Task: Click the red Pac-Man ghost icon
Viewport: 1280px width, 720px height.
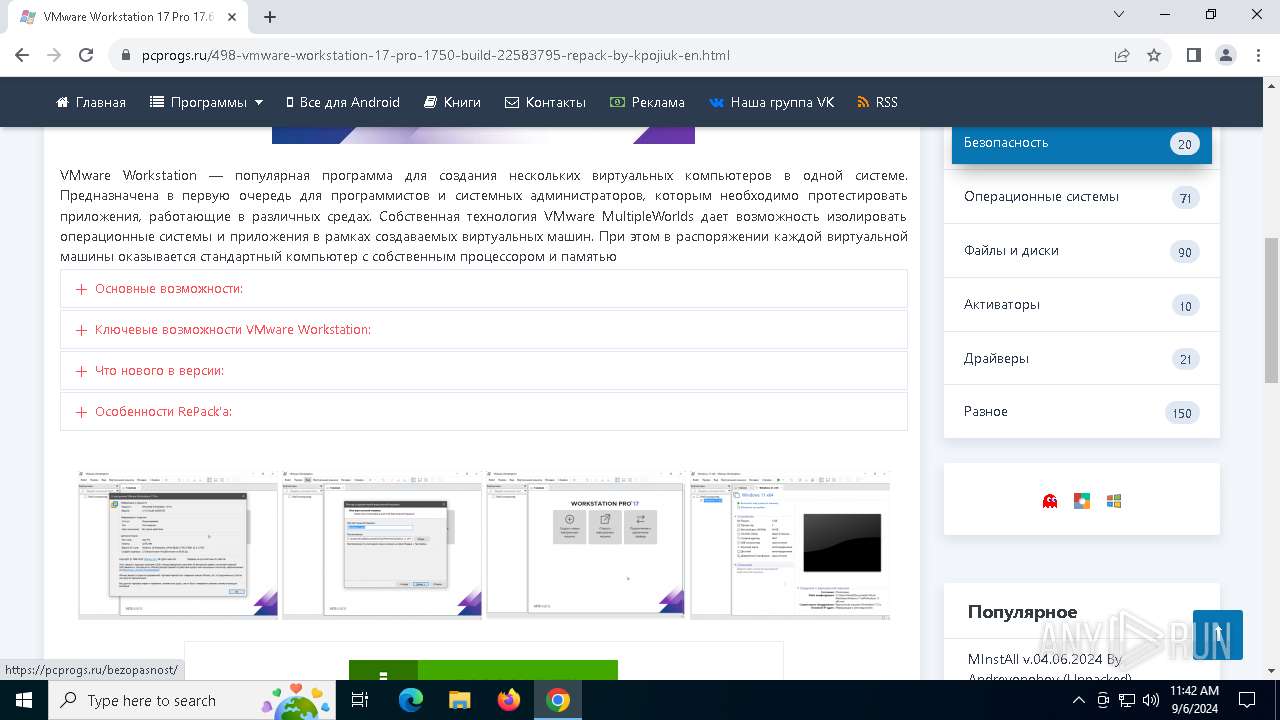Action: coord(1050,501)
